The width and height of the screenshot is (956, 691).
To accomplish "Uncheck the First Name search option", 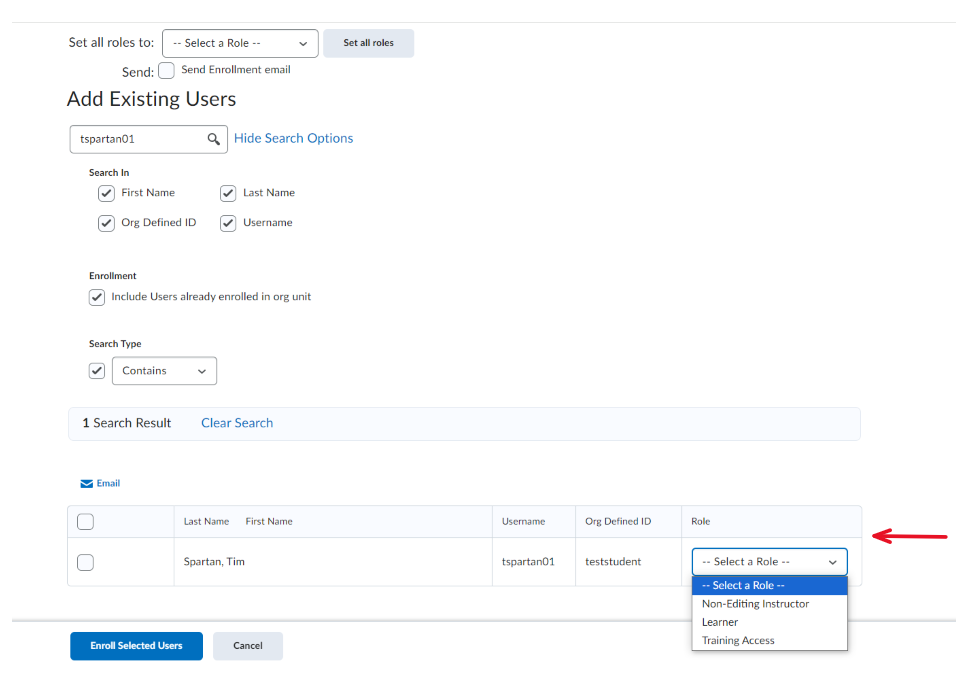I will click(106, 193).
